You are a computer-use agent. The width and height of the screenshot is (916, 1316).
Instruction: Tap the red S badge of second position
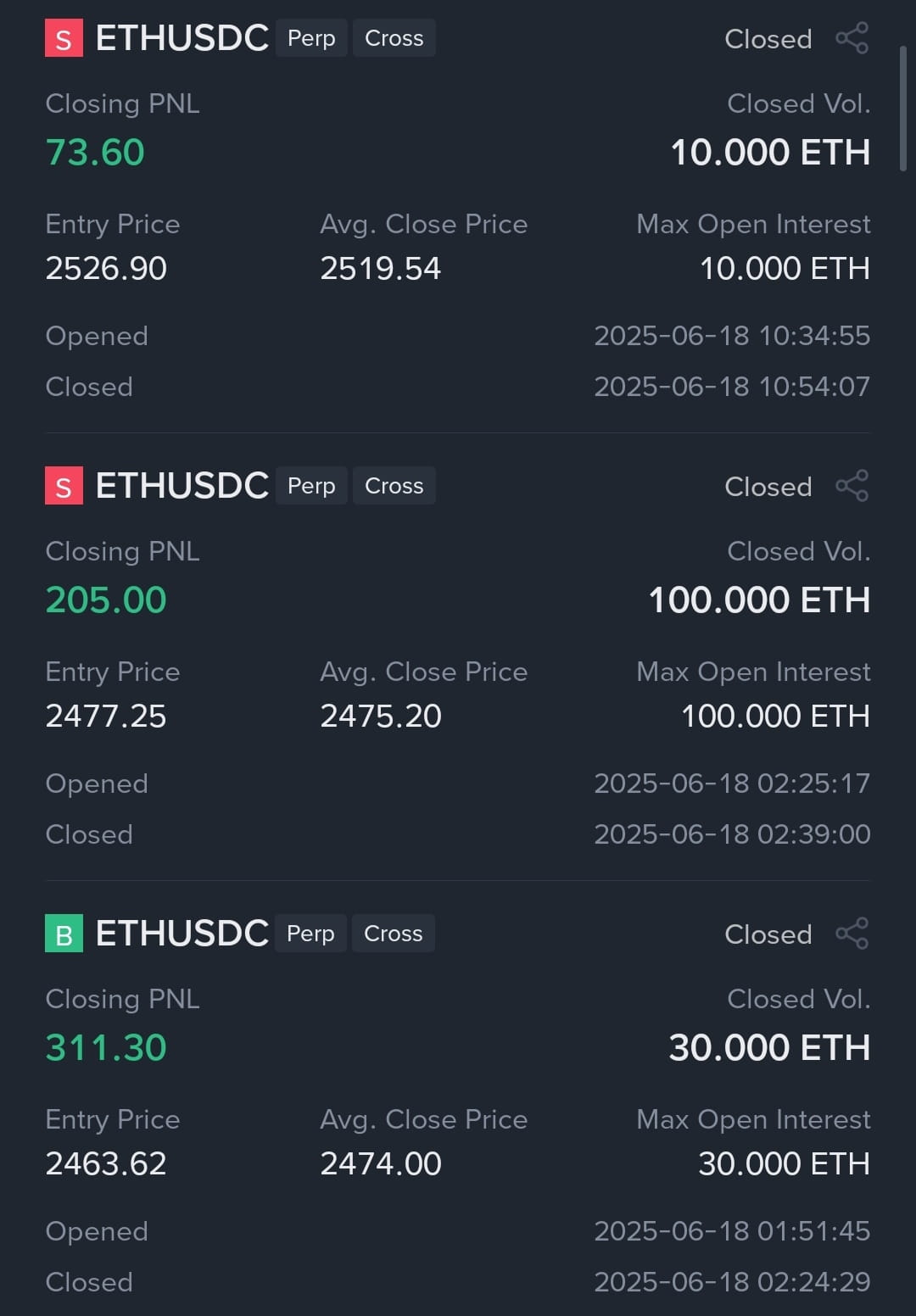[64, 486]
